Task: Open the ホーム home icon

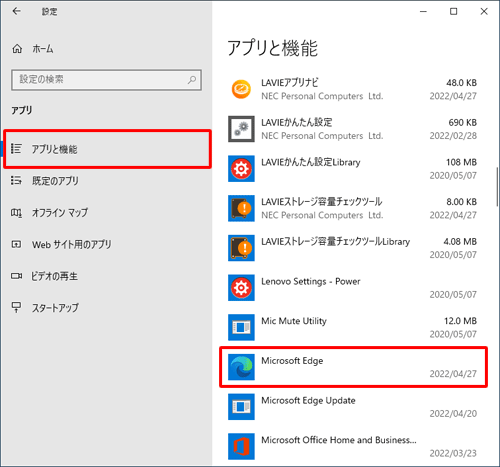Action: tap(17, 49)
